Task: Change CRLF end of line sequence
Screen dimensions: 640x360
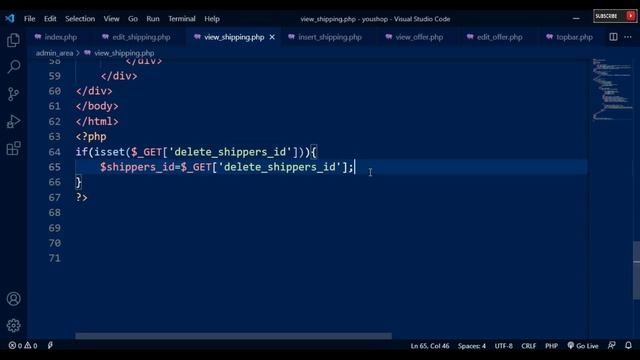Action: [529, 346]
